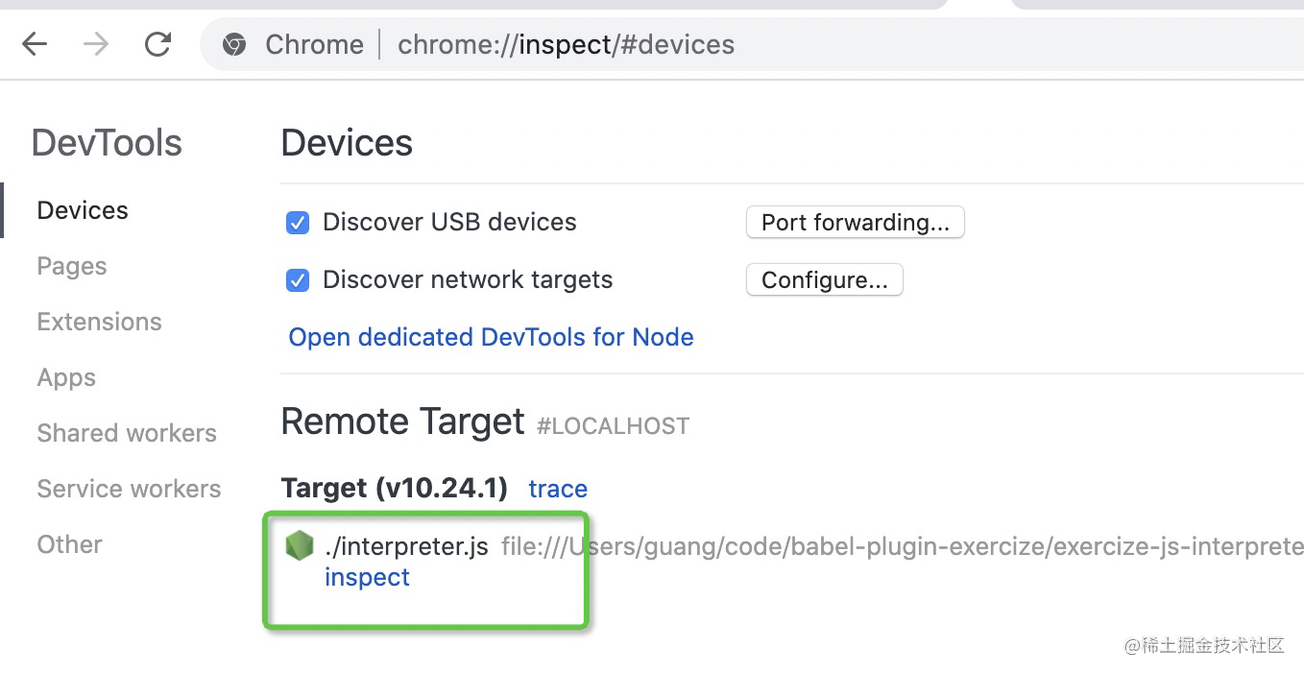Click the trace link

pos(558,489)
